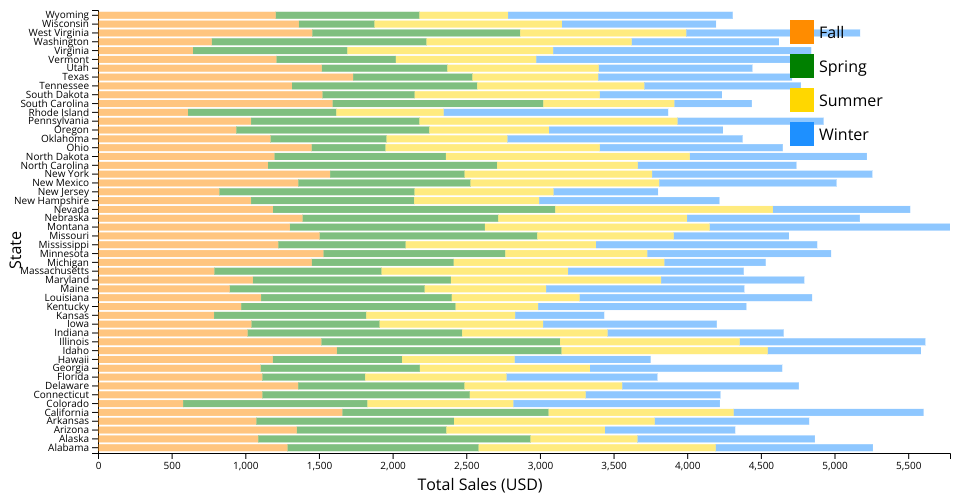
Task: Click the green Spring legend swatch
Action: click(x=801, y=66)
